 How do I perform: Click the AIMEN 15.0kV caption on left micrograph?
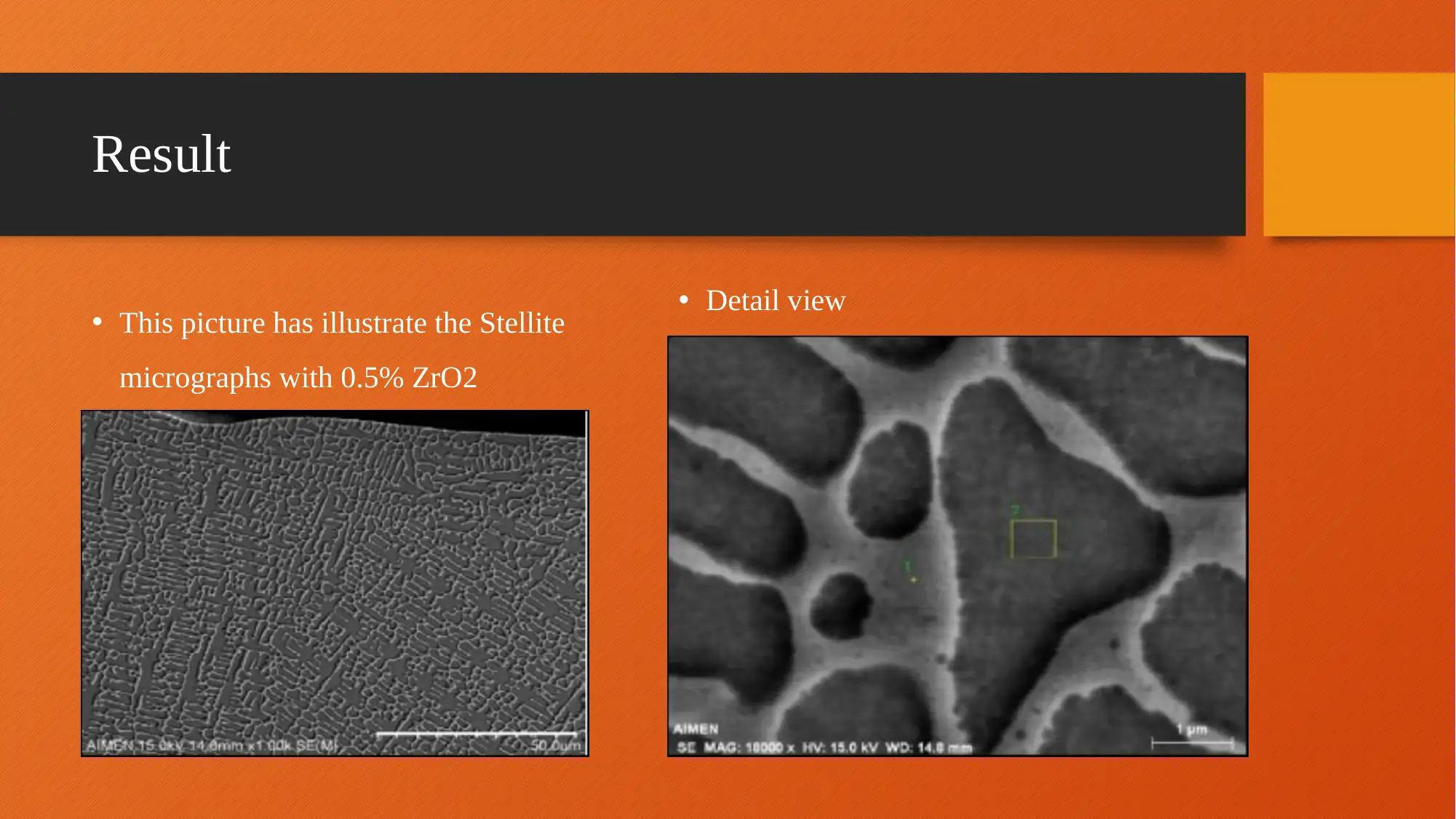tap(212, 745)
